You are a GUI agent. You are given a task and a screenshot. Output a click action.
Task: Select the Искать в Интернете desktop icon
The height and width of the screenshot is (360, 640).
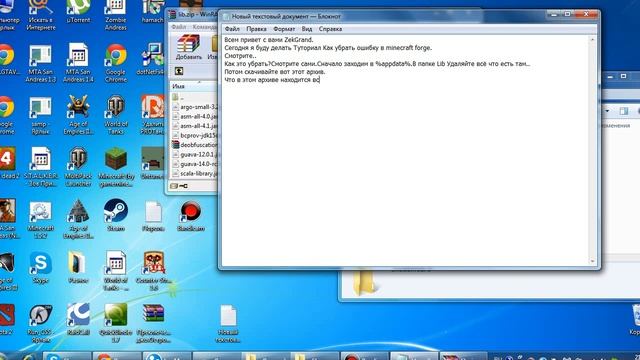coord(41,16)
